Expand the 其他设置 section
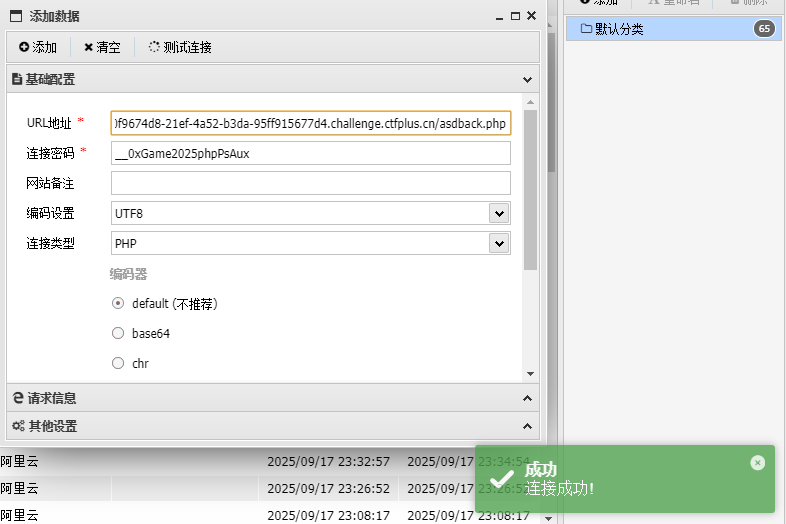This screenshot has height=524, width=786. pos(272,426)
